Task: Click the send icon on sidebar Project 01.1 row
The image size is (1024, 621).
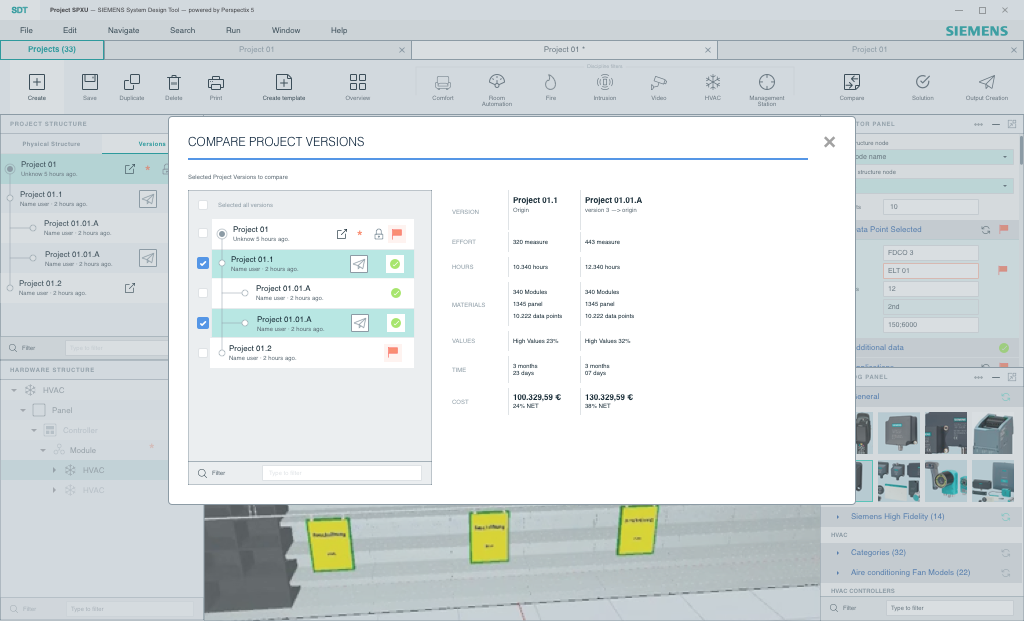Action: point(148,199)
